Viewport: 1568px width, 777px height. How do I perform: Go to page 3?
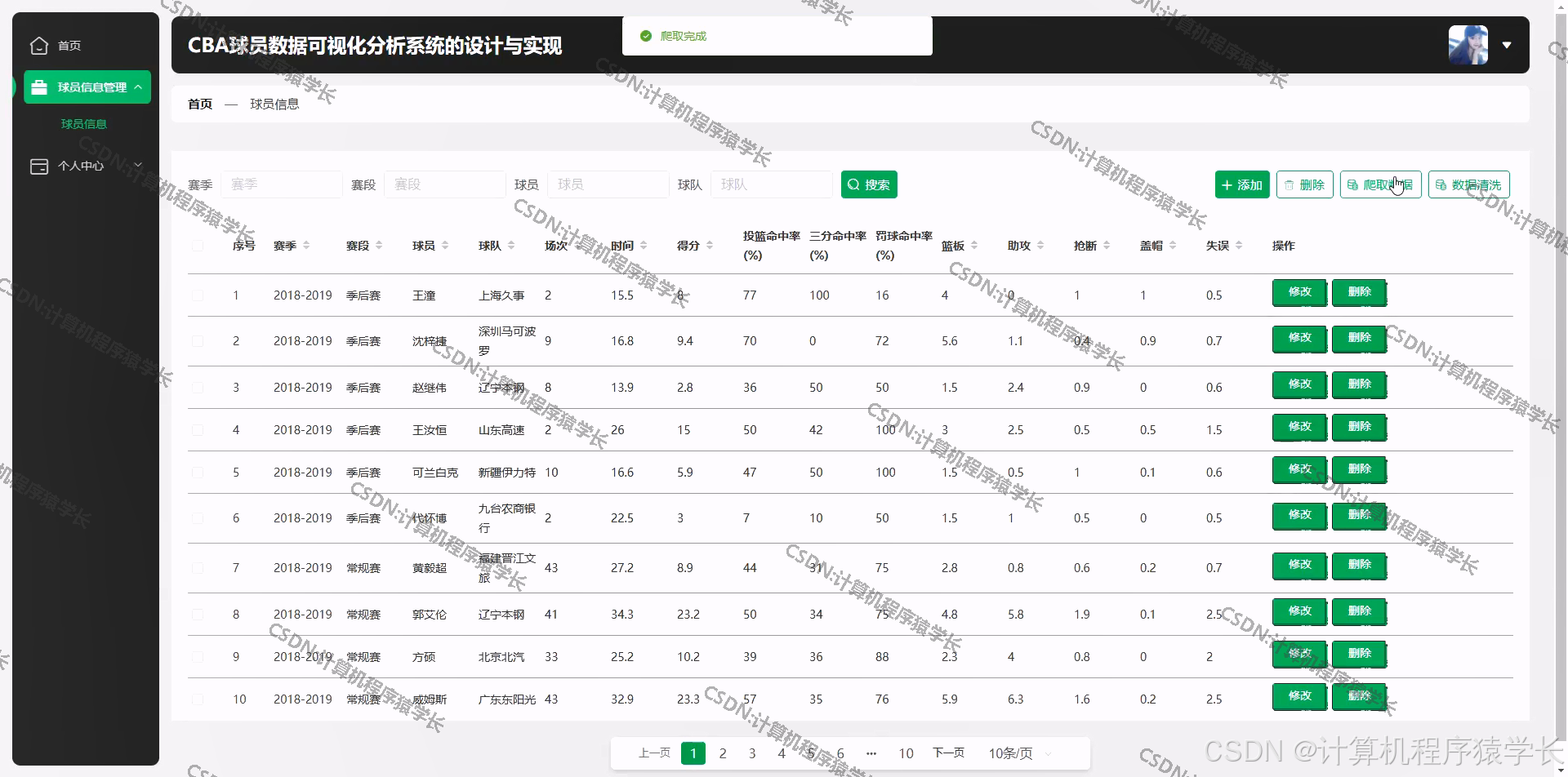pos(752,753)
